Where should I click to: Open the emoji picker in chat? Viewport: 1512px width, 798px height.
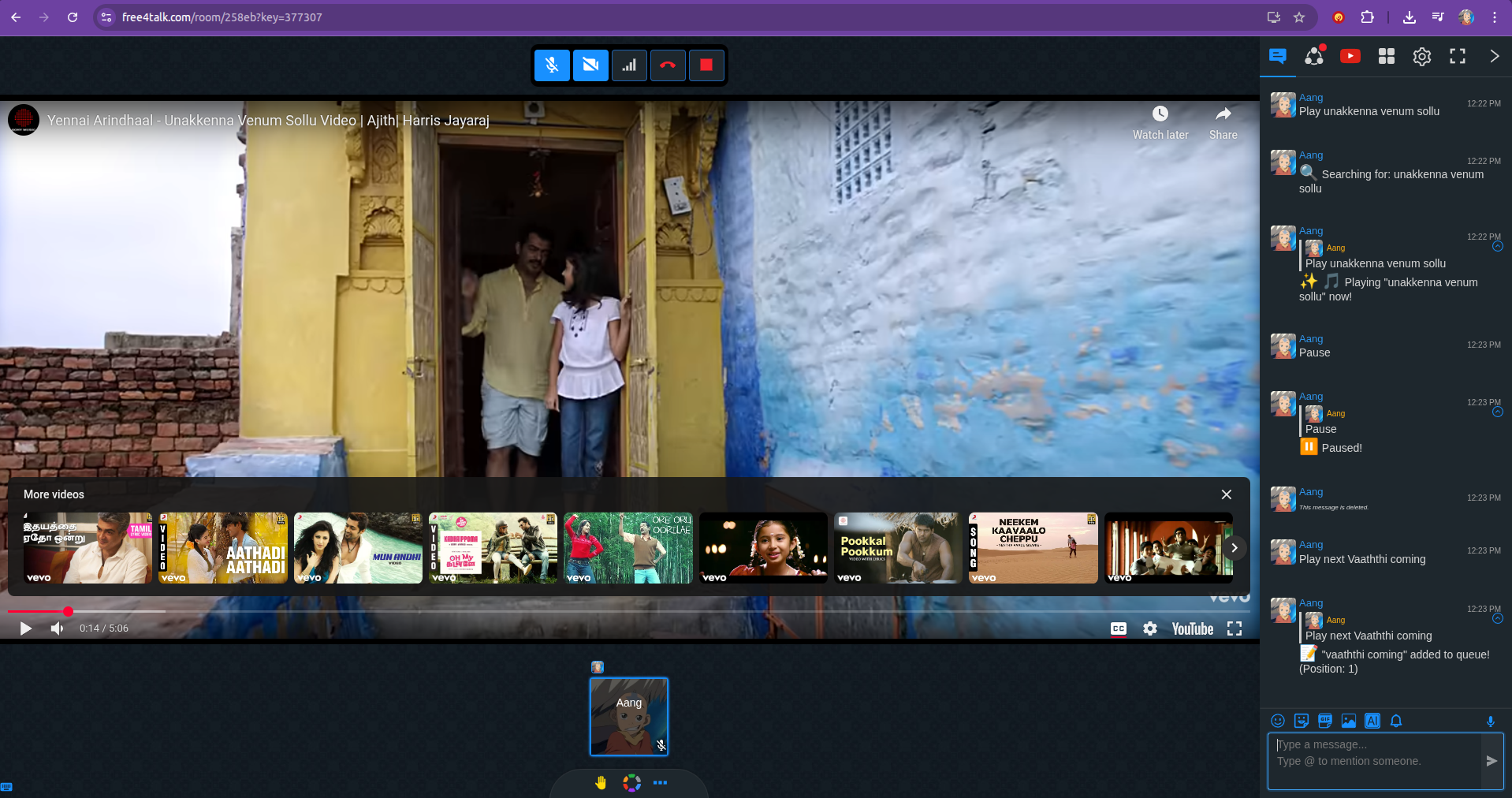click(1278, 721)
